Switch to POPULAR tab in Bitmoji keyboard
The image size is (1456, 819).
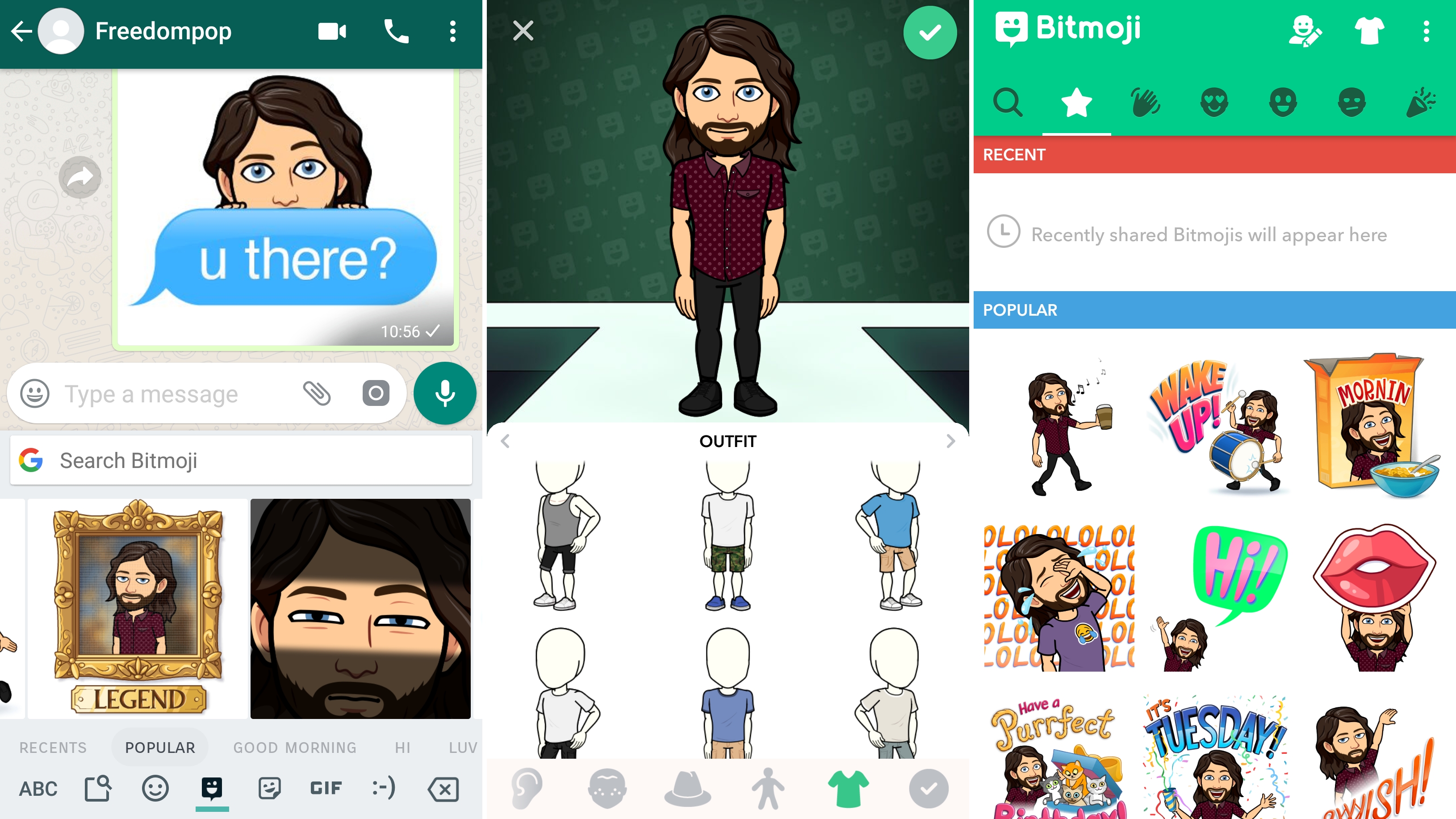161,748
